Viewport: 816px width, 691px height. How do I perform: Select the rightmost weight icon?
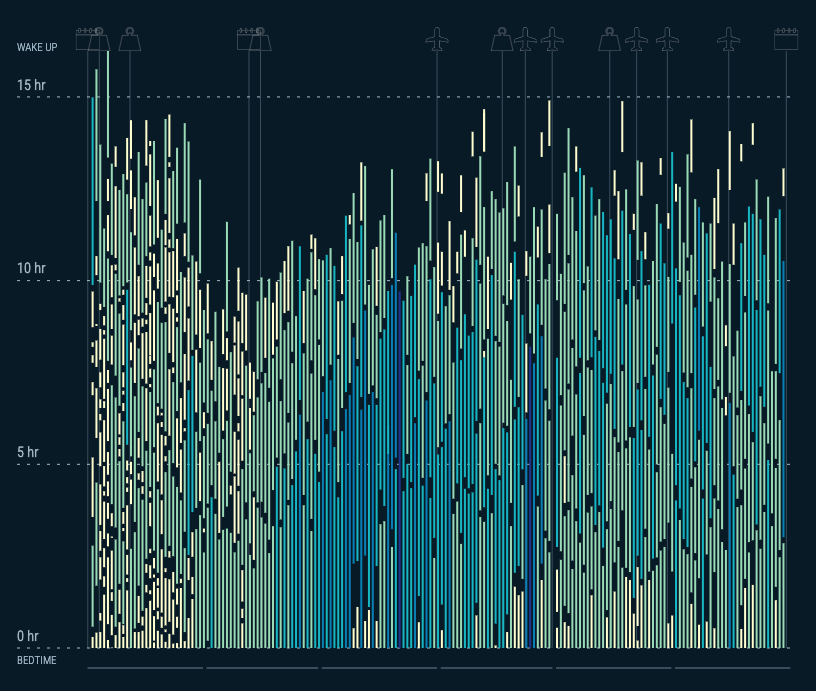pyautogui.click(x=609, y=40)
